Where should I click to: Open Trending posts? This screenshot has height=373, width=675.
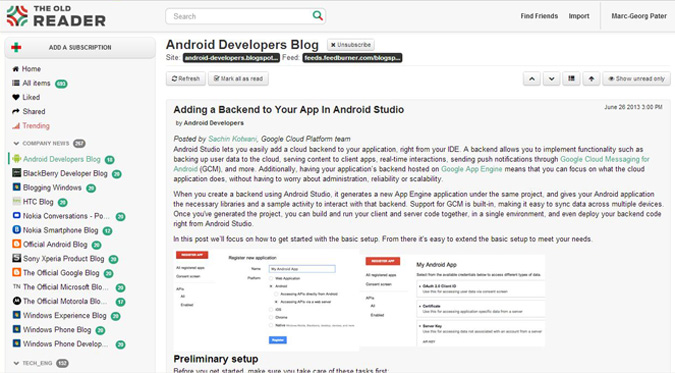coord(36,126)
